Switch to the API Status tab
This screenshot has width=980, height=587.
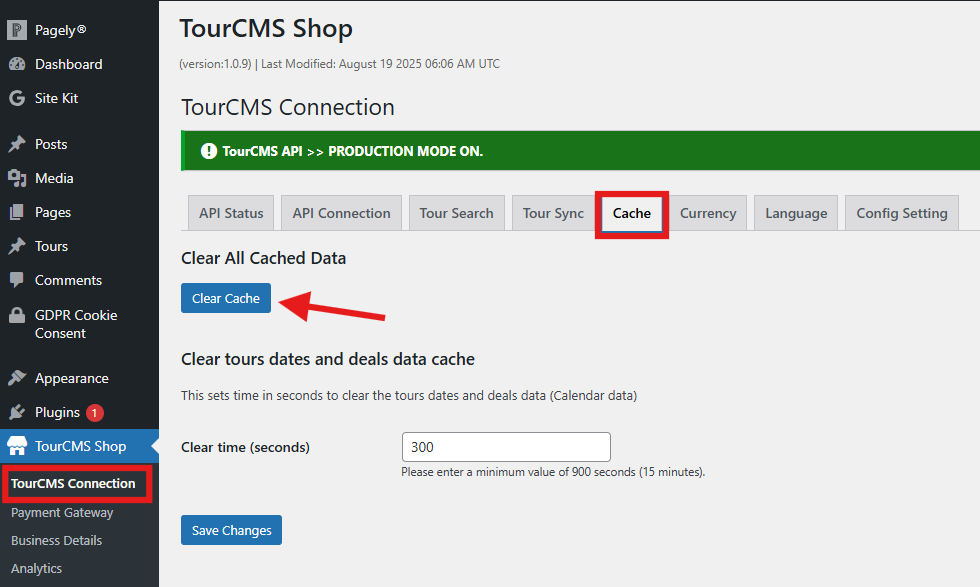[231, 213]
